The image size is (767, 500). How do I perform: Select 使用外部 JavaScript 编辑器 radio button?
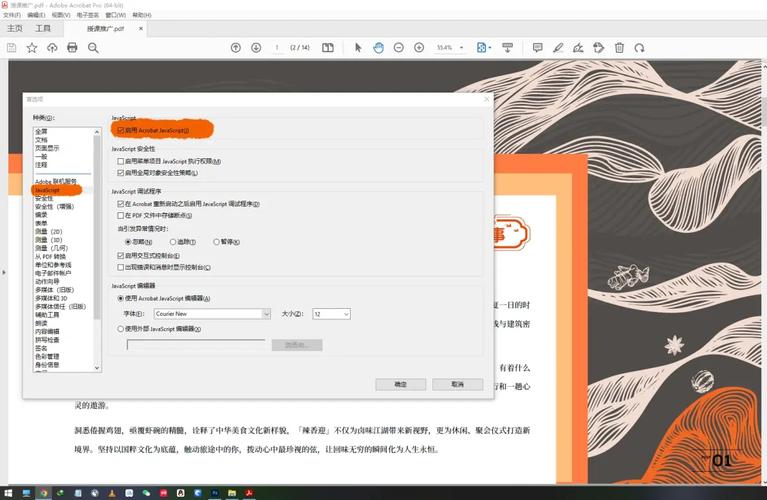tap(120, 329)
